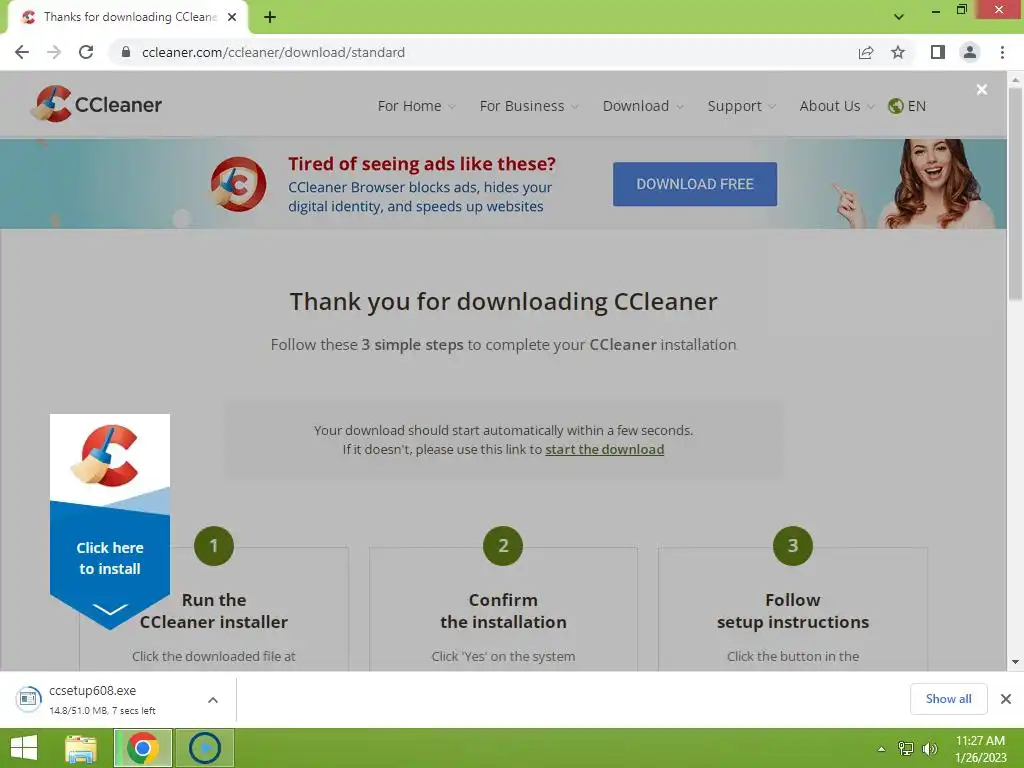
Task: Open the browser side panel icon
Action: 937,52
